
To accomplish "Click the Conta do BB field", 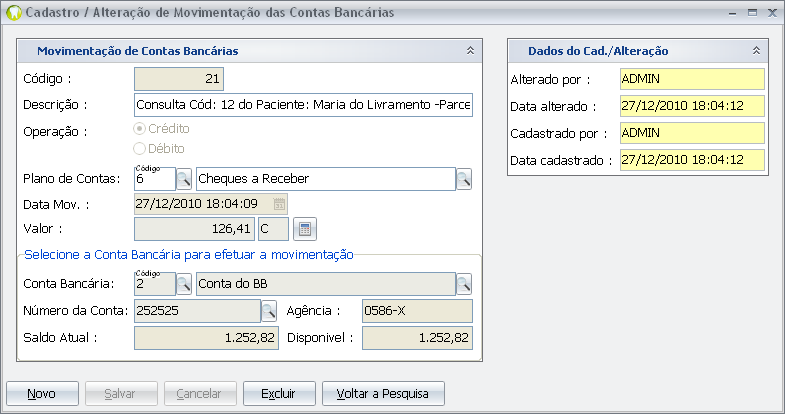I will pos(326,284).
